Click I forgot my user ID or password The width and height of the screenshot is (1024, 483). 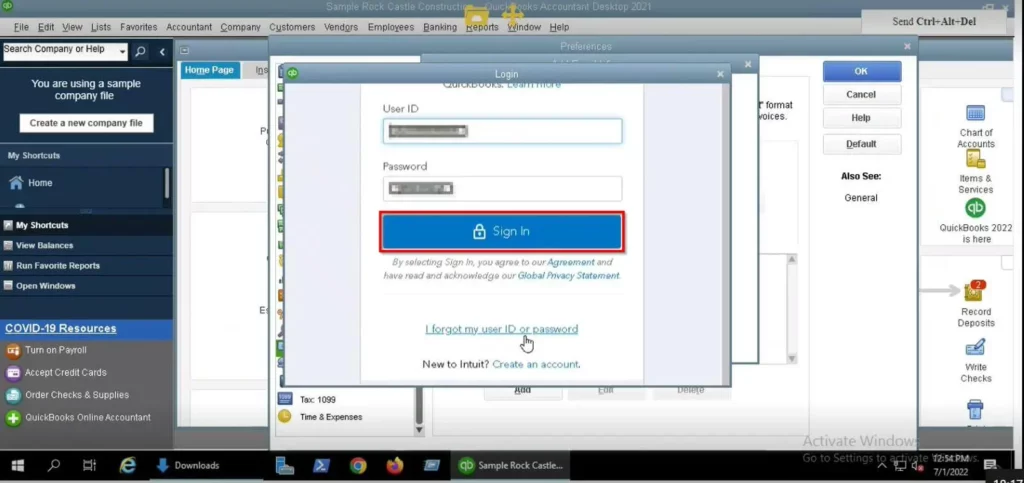[x=502, y=329]
